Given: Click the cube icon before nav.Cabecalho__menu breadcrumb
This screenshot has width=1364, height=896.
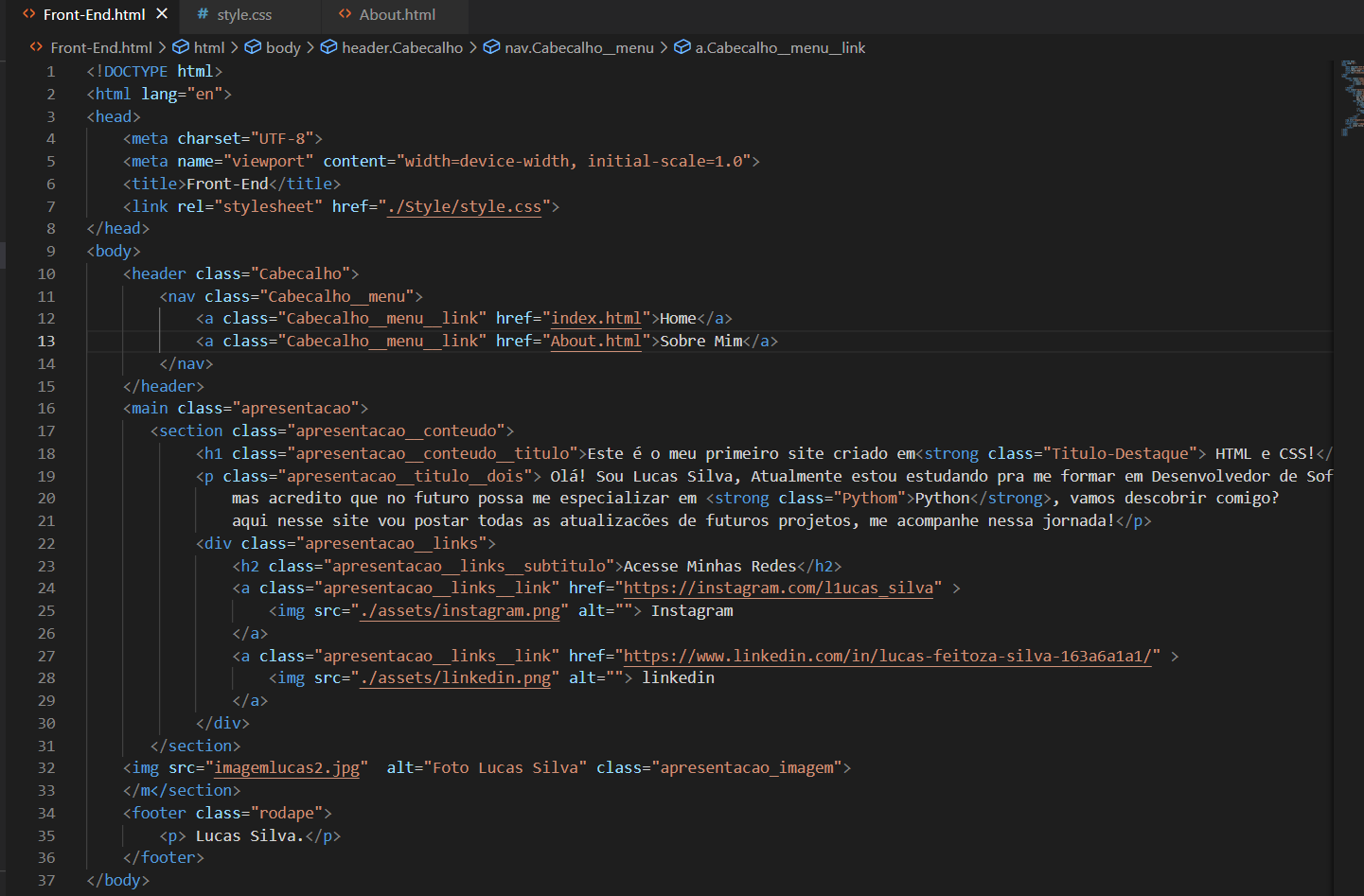Looking at the screenshot, I should (x=491, y=47).
